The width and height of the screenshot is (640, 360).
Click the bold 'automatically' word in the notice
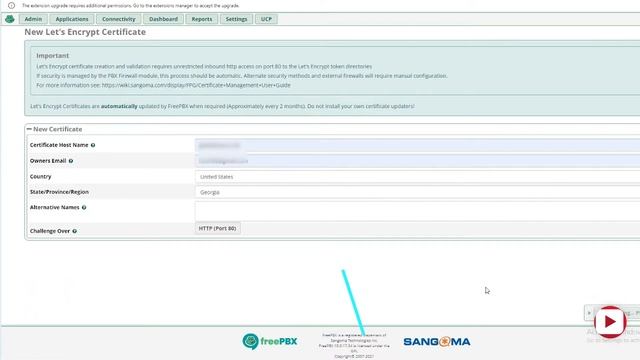pyautogui.click(x=119, y=106)
